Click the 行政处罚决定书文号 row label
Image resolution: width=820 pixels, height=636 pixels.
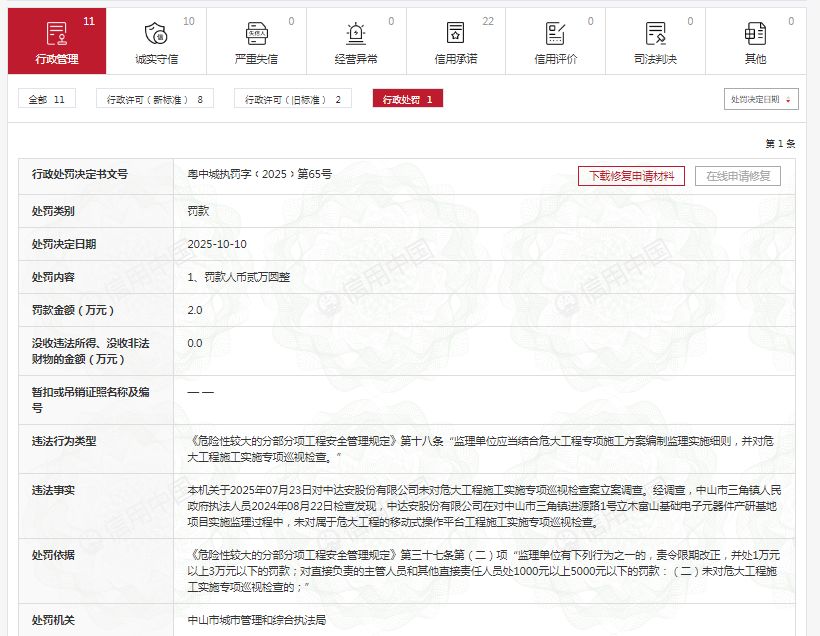(79, 174)
